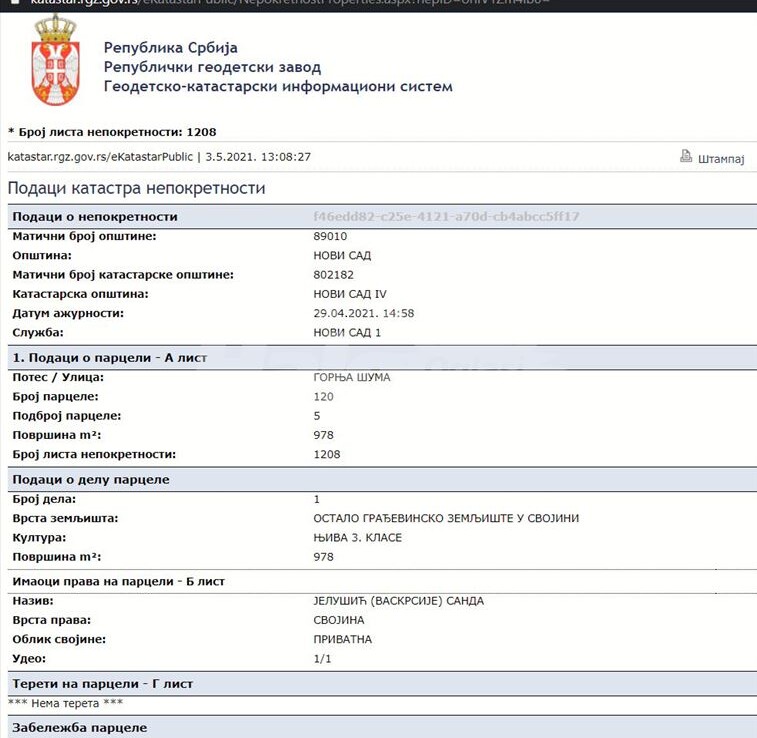The height and width of the screenshot is (738, 757).
Task: Click the printer icon beside Штампај
Action: point(686,156)
